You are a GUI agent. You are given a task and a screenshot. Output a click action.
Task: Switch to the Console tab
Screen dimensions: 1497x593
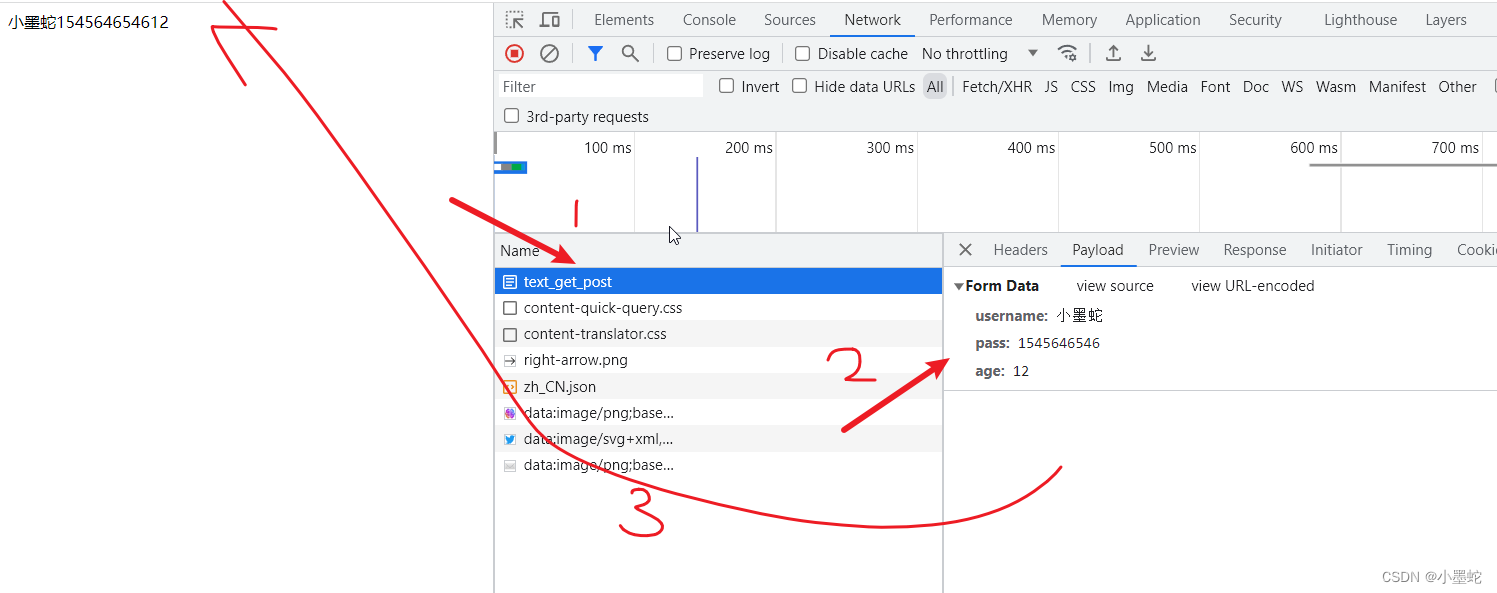click(x=709, y=20)
